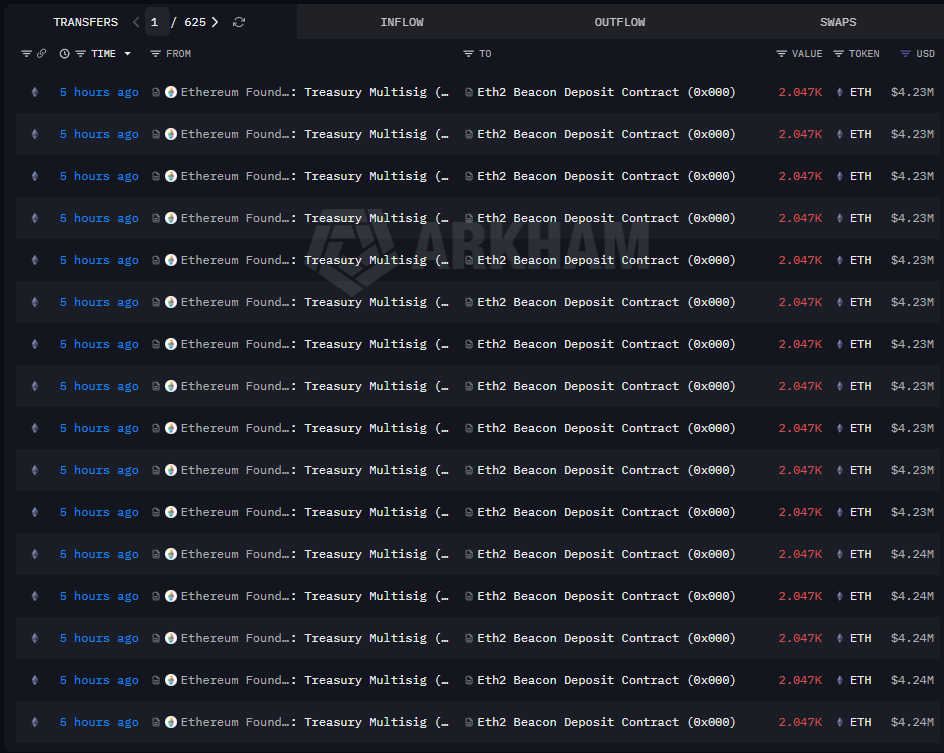Open the TOKEN column filter
The image size is (944, 753).
click(838, 53)
